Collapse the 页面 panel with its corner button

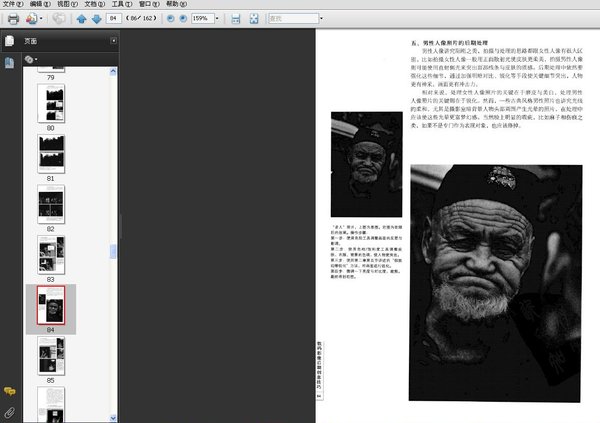click(113, 41)
